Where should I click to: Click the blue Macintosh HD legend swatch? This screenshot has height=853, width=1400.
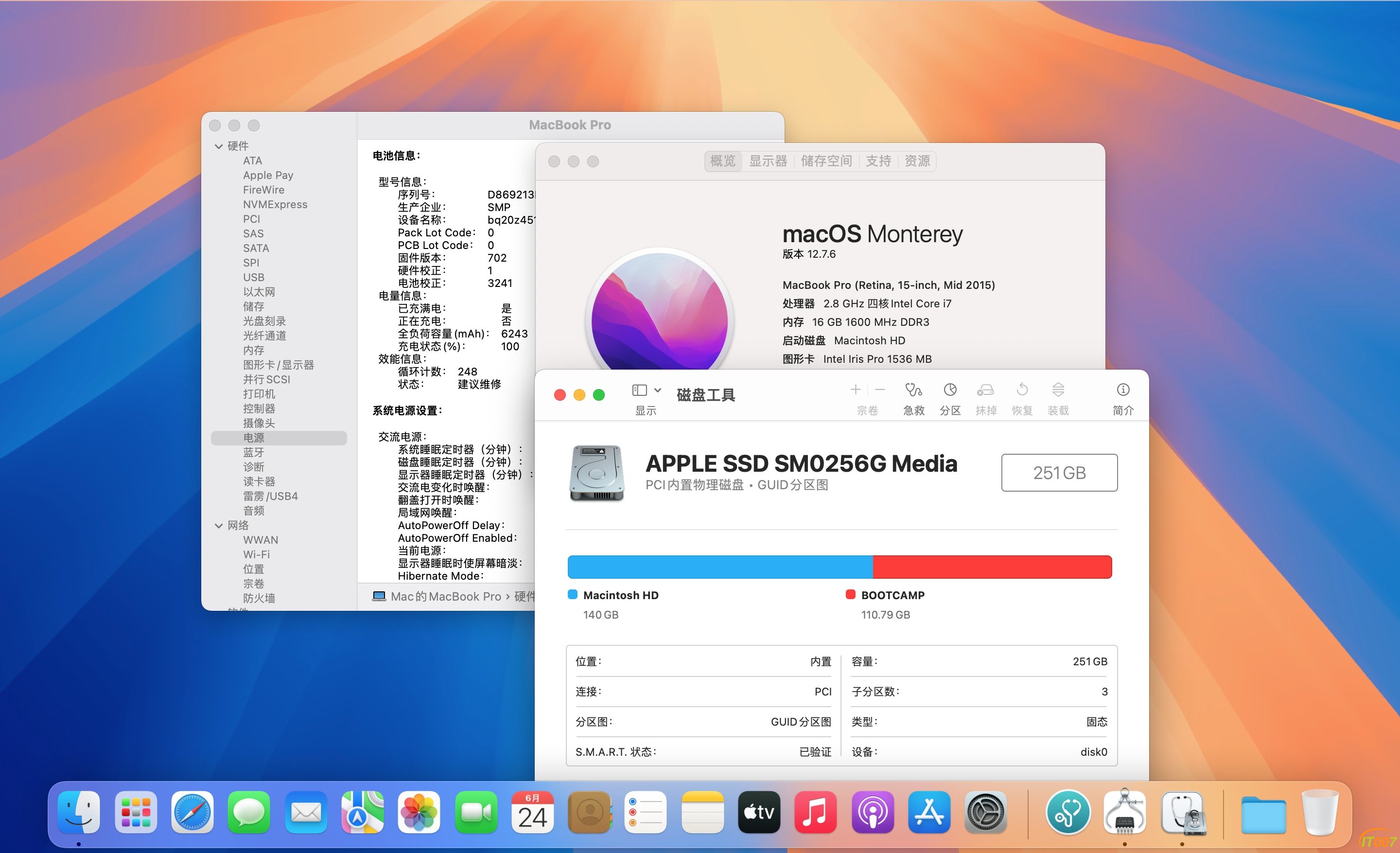click(572, 594)
